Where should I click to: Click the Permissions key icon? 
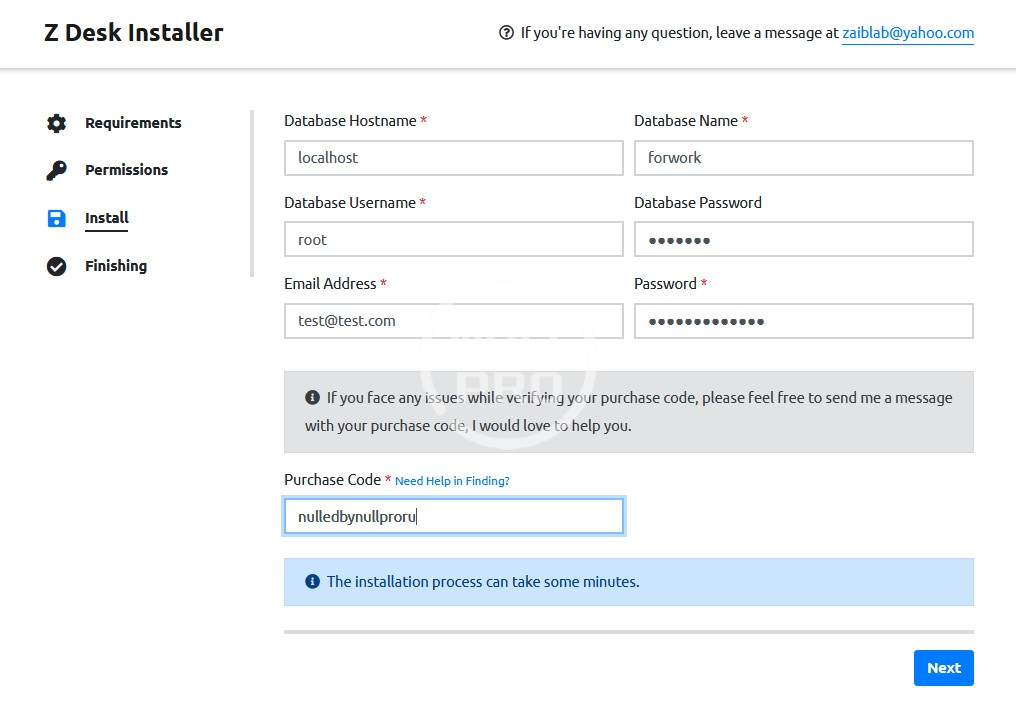click(57, 170)
